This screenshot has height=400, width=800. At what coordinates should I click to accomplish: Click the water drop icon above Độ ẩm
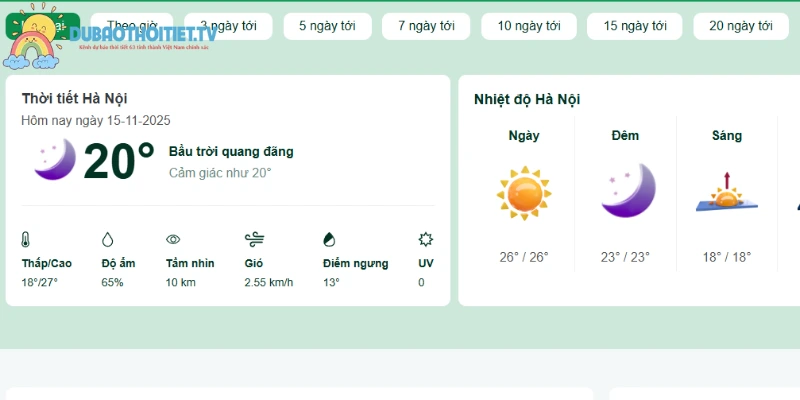click(x=107, y=239)
